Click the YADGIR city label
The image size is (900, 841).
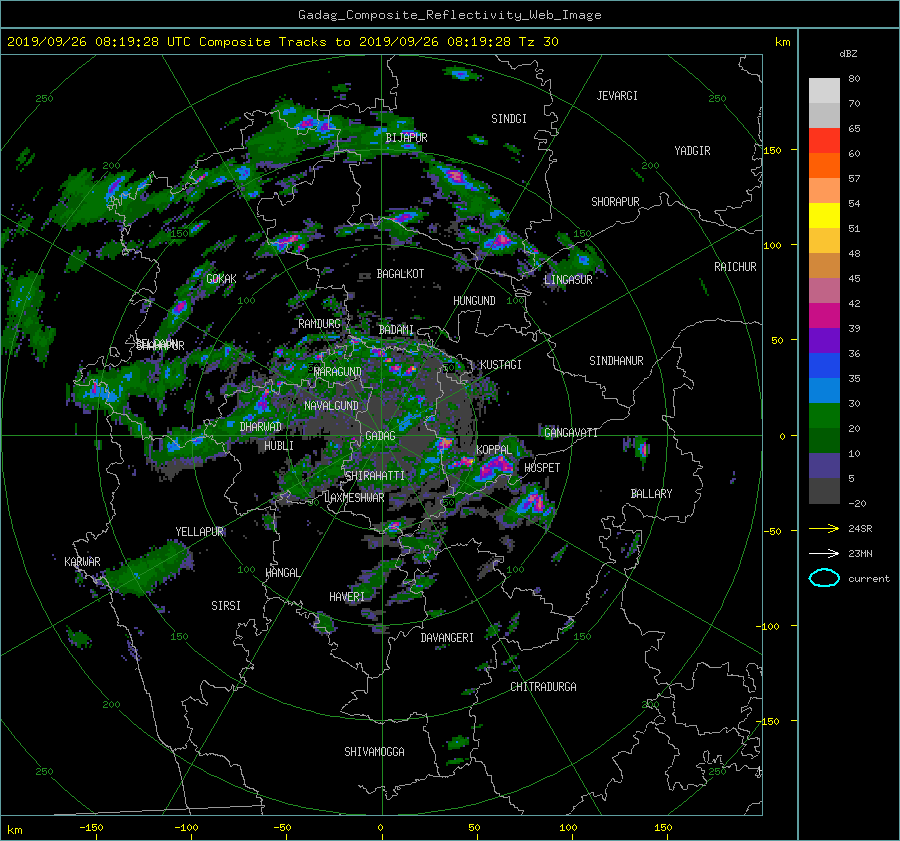(692, 150)
